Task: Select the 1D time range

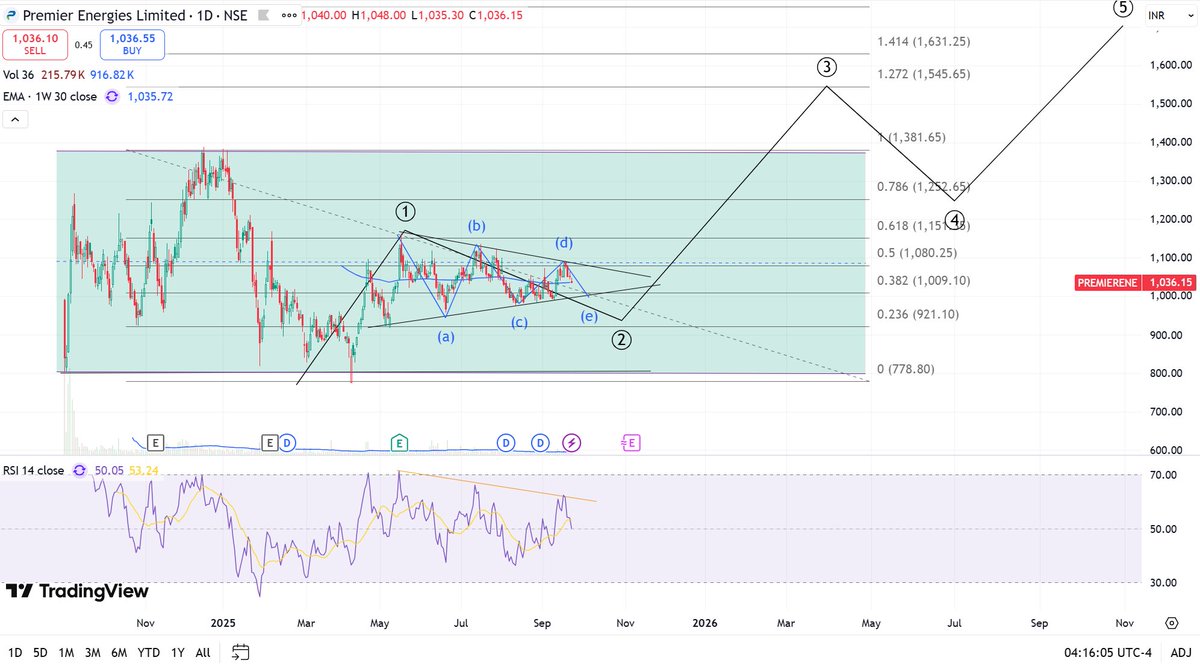Action: pyautogui.click(x=14, y=652)
